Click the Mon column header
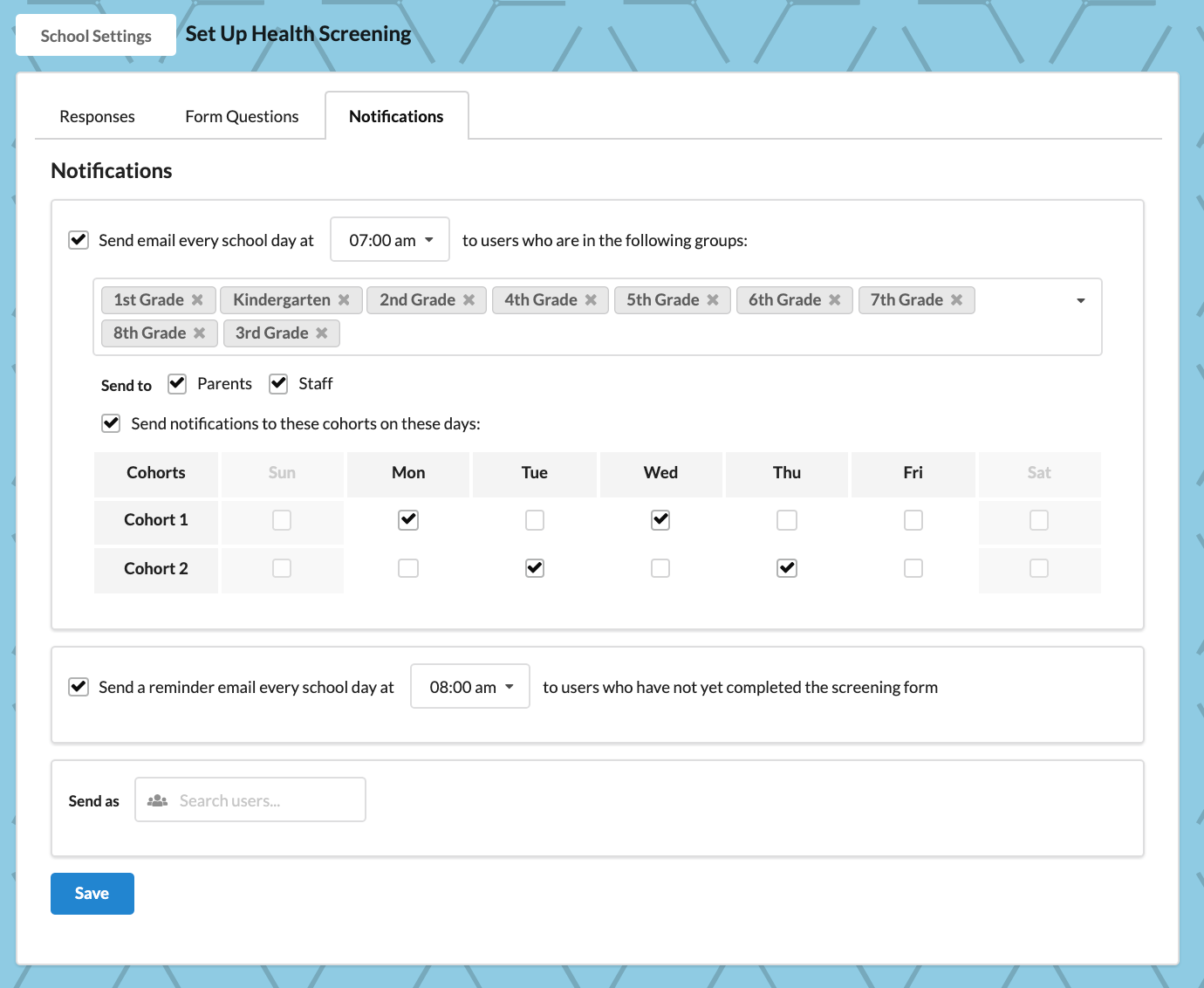The height and width of the screenshot is (988, 1204). (x=408, y=473)
